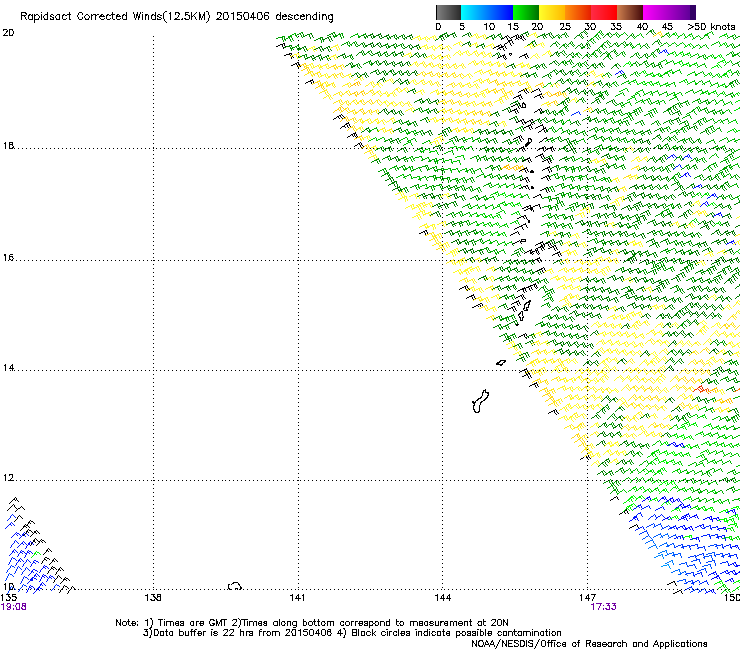Click the purple 17:33 time stamp

pos(604,607)
